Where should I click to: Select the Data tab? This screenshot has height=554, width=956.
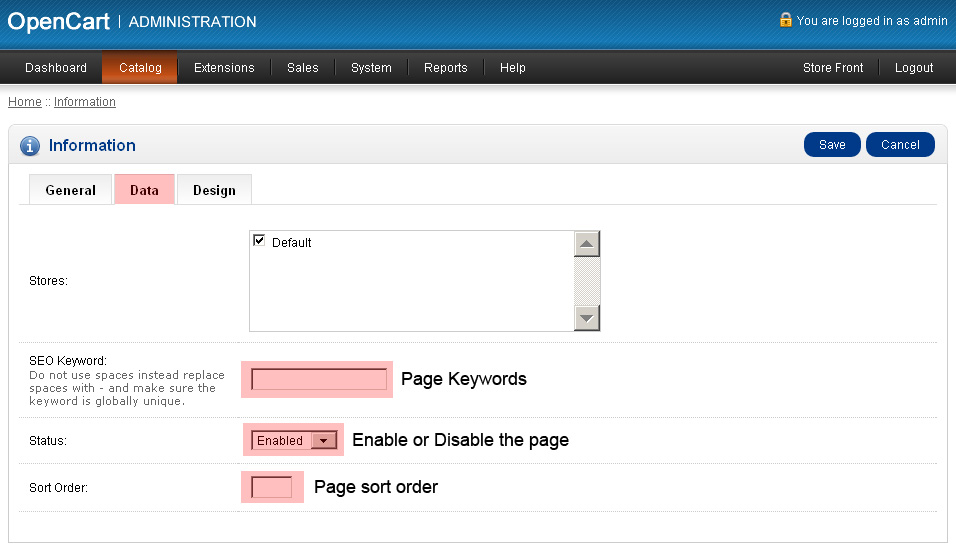point(144,190)
